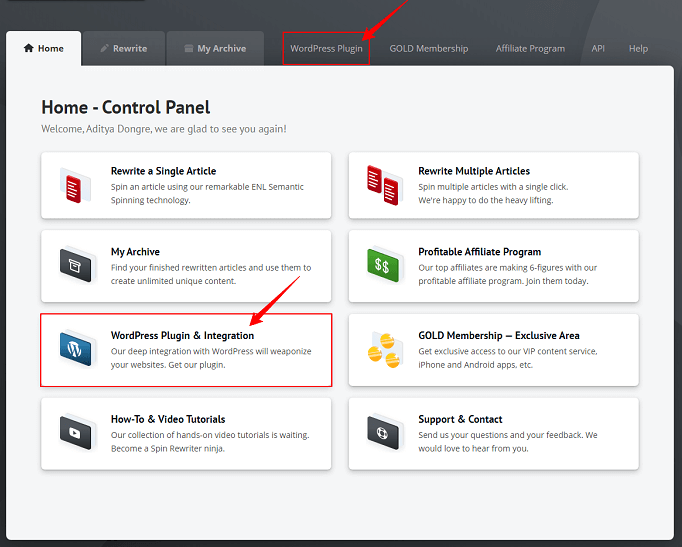The width and height of the screenshot is (682, 547).
Task: Open the Rewrite tab
Action: (124, 48)
